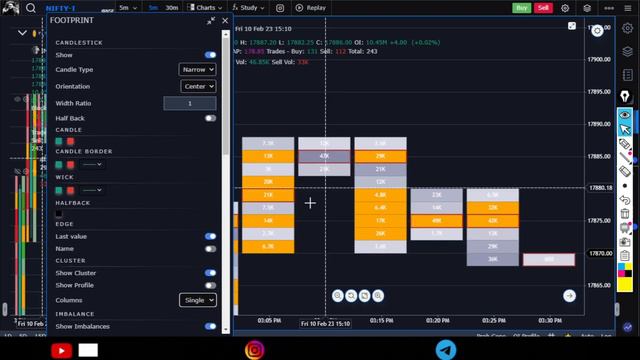The width and height of the screenshot is (640, 360).
Task: Toggle drawing visibility eye icon
Action: (625, 115)
